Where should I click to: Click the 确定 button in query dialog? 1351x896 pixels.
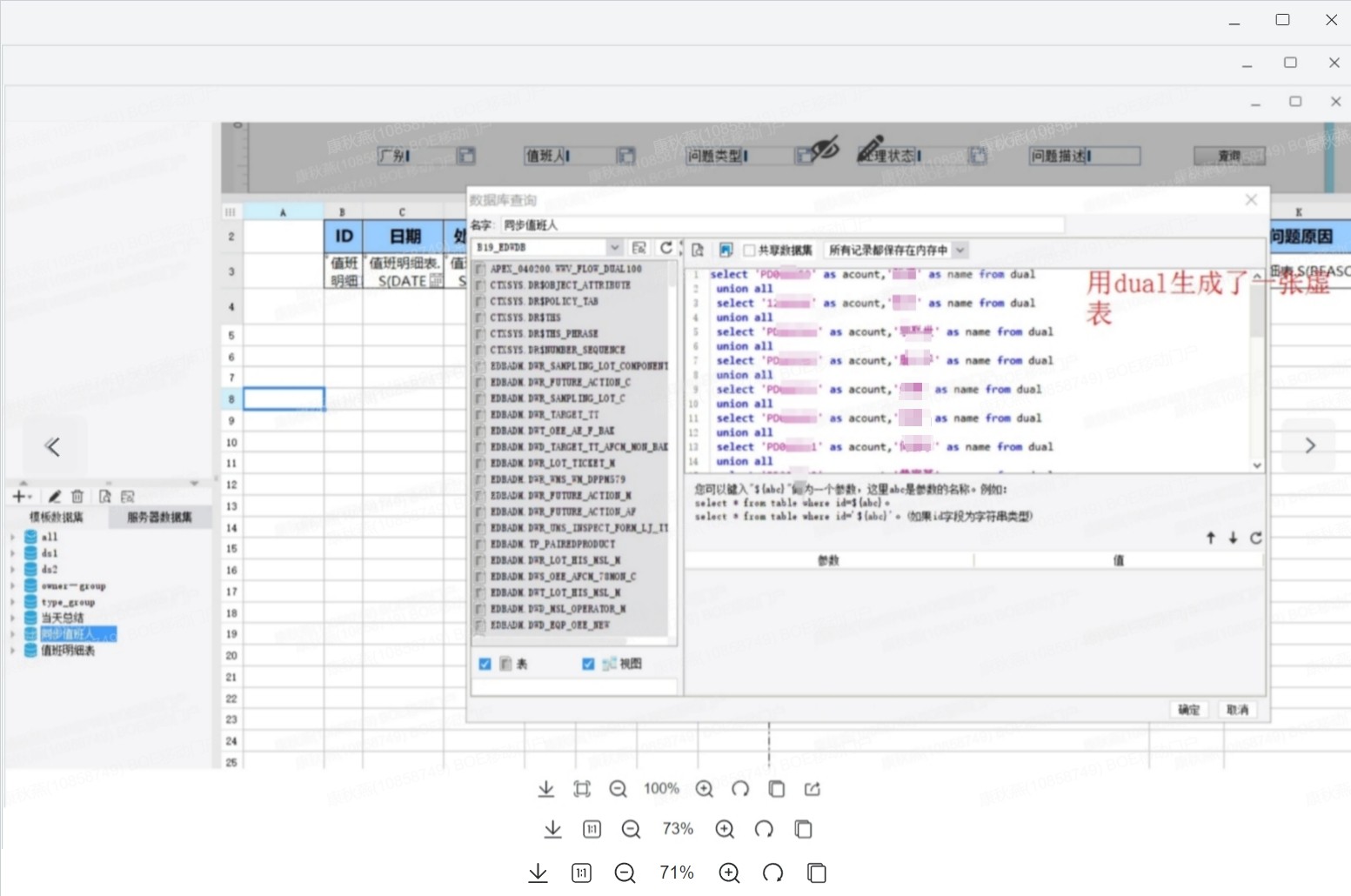tap(1188, 710)
